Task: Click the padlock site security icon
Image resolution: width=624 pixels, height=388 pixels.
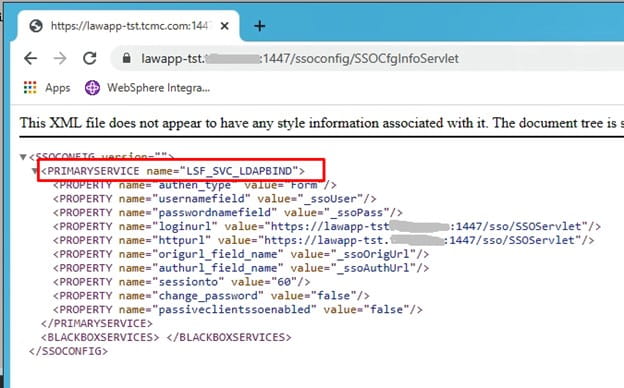Action: pos(127,58)
